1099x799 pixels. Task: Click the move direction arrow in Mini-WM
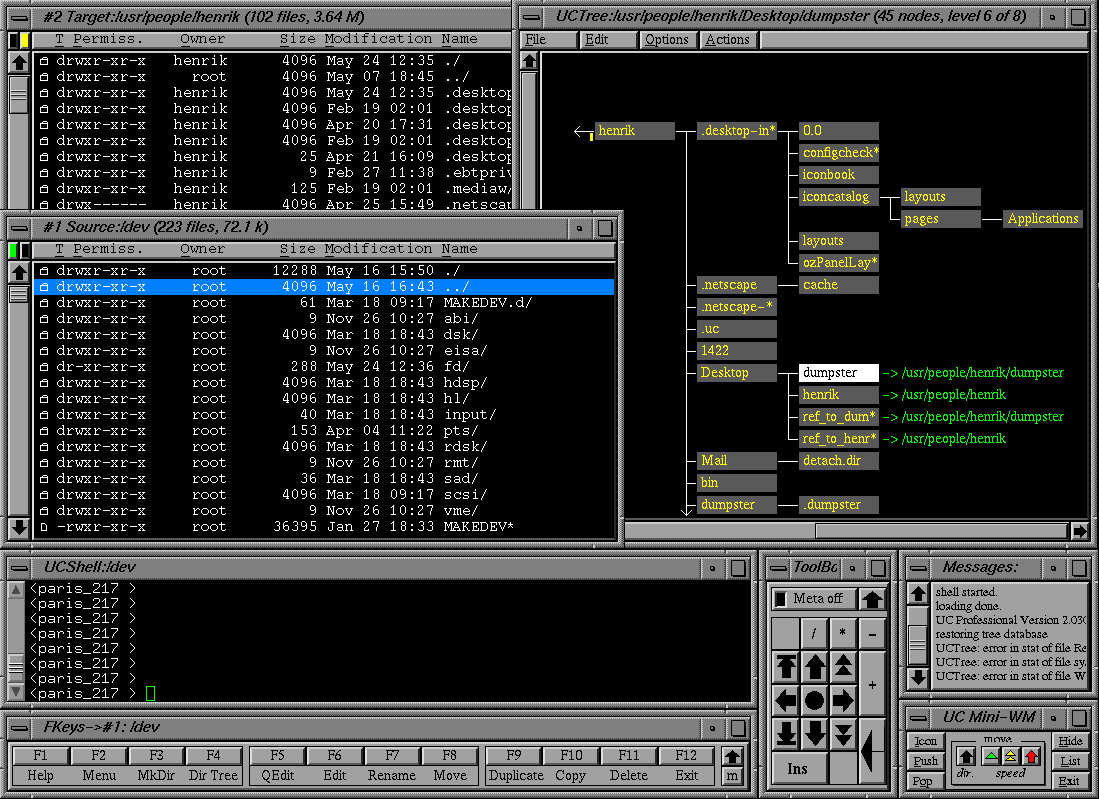click(966, 756)
